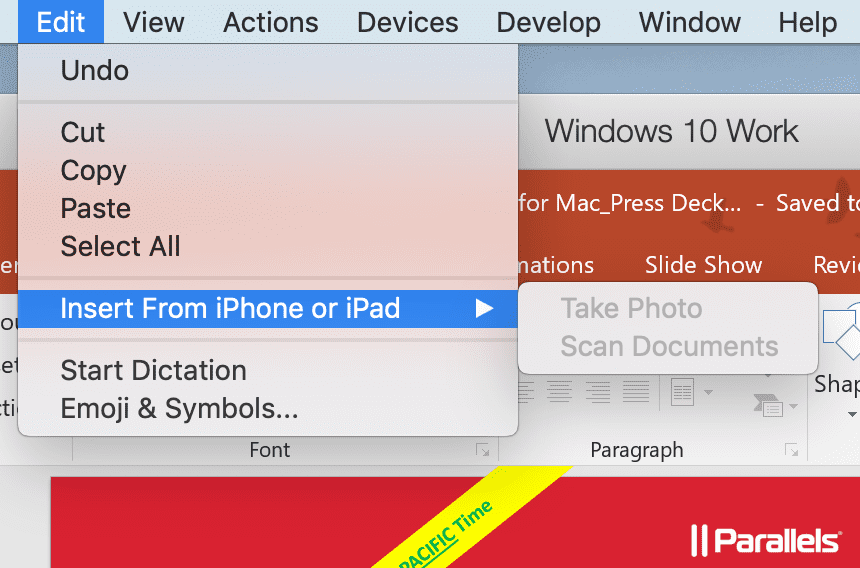Image resolution: width=860 pixels, height=568 pixels.
Task: Open the Paragraph dialog launcher
Action: (x=791, y=450)
